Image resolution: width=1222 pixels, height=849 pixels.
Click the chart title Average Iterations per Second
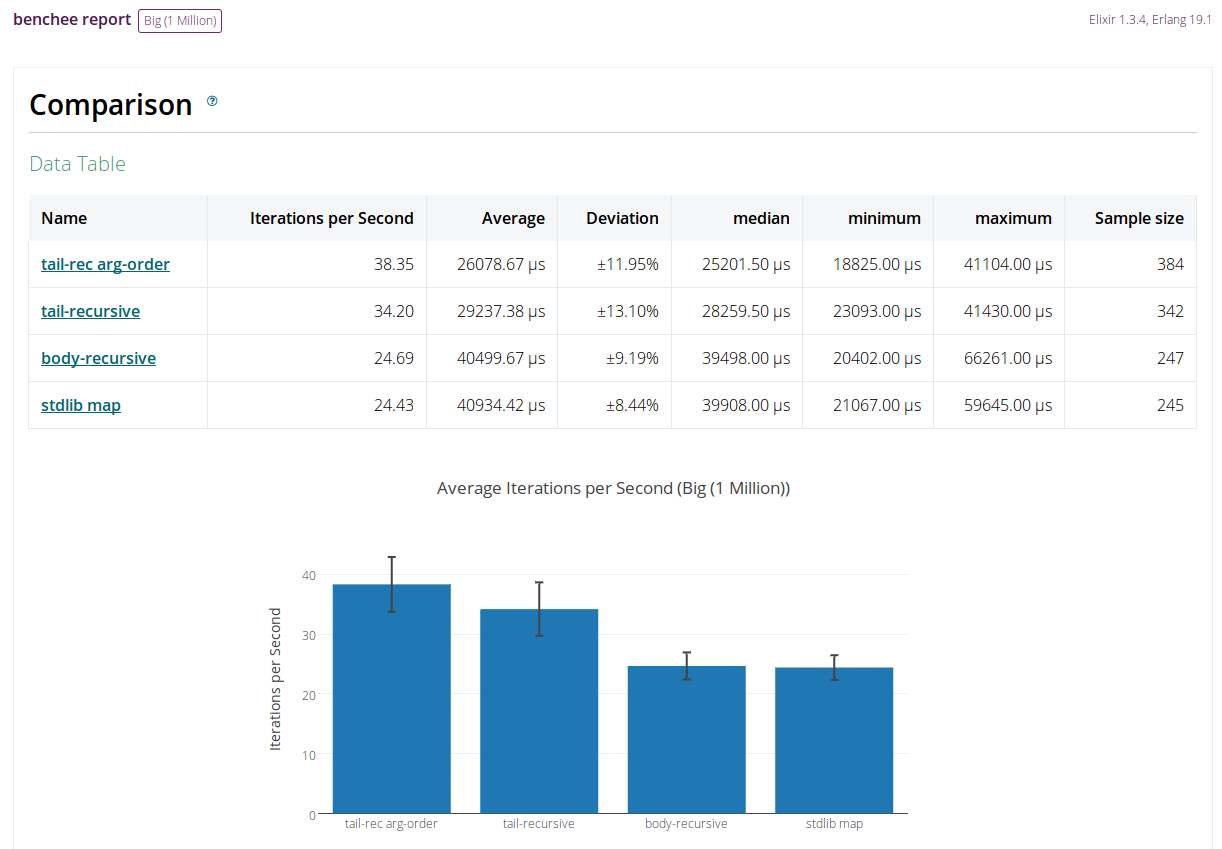(x=613, y=488)
